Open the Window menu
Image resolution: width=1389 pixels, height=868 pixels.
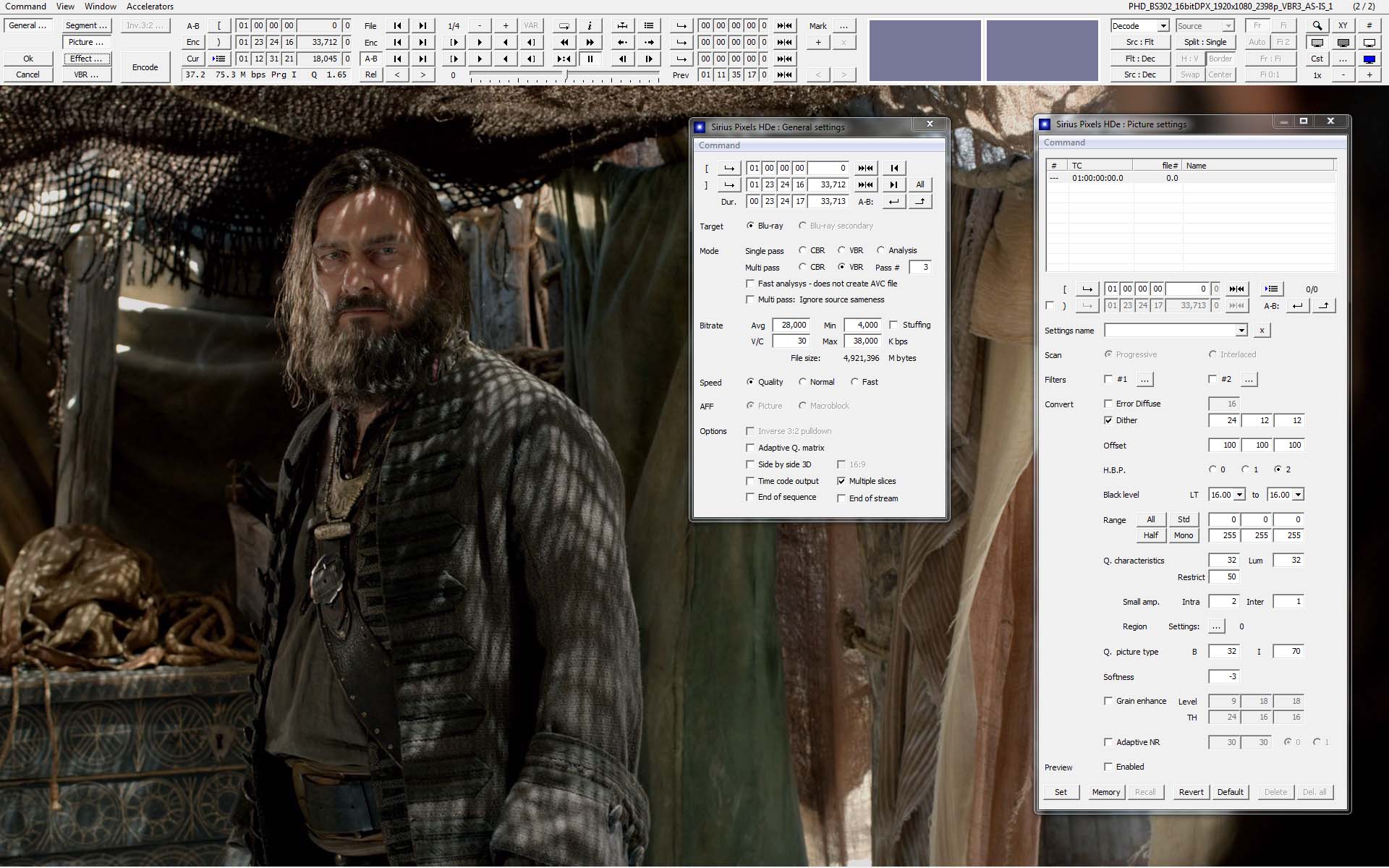click(x=100, y=7)
